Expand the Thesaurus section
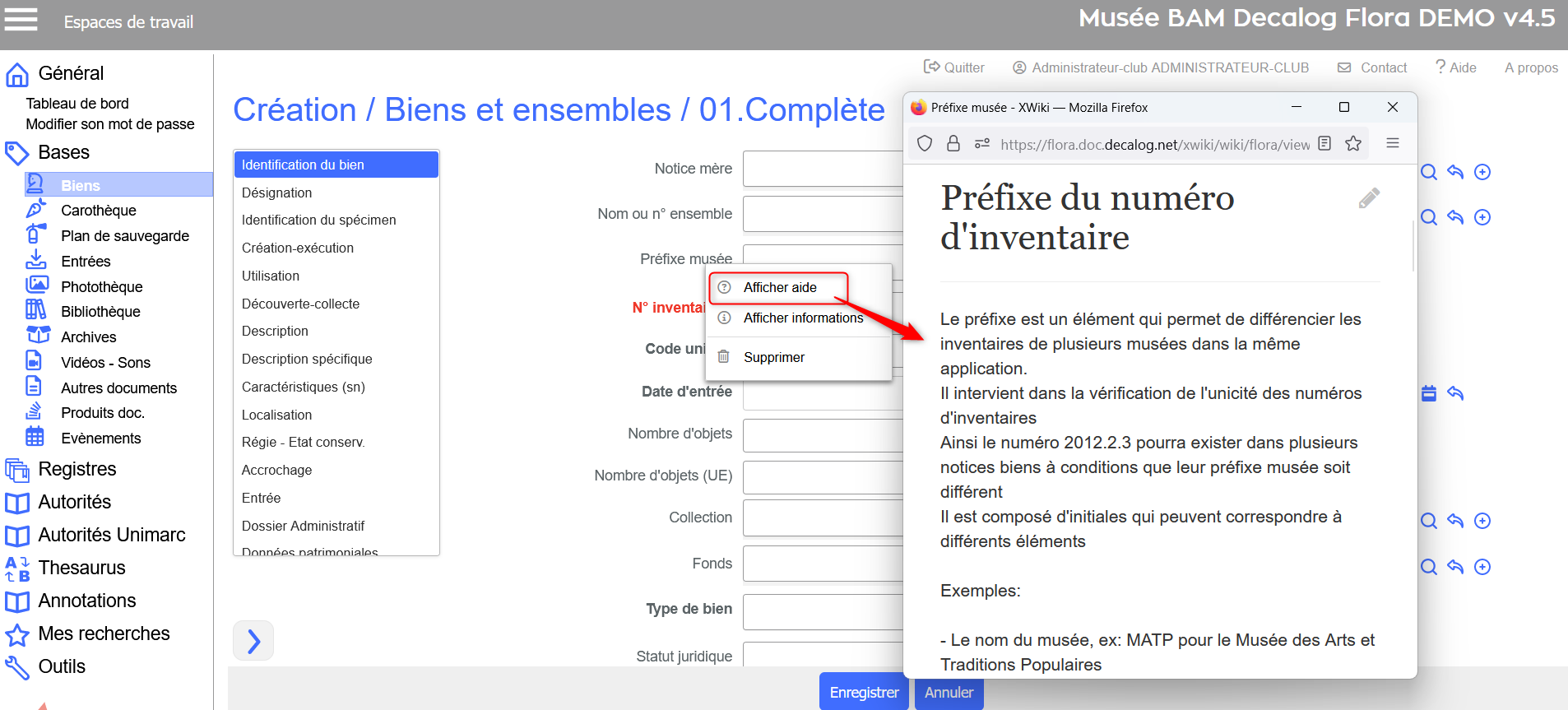 point(81,568)
